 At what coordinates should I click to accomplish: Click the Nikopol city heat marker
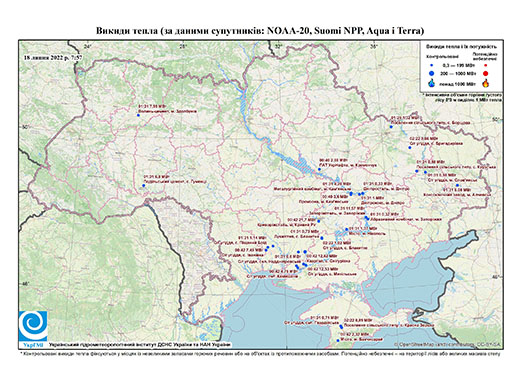tap(347, 229)
